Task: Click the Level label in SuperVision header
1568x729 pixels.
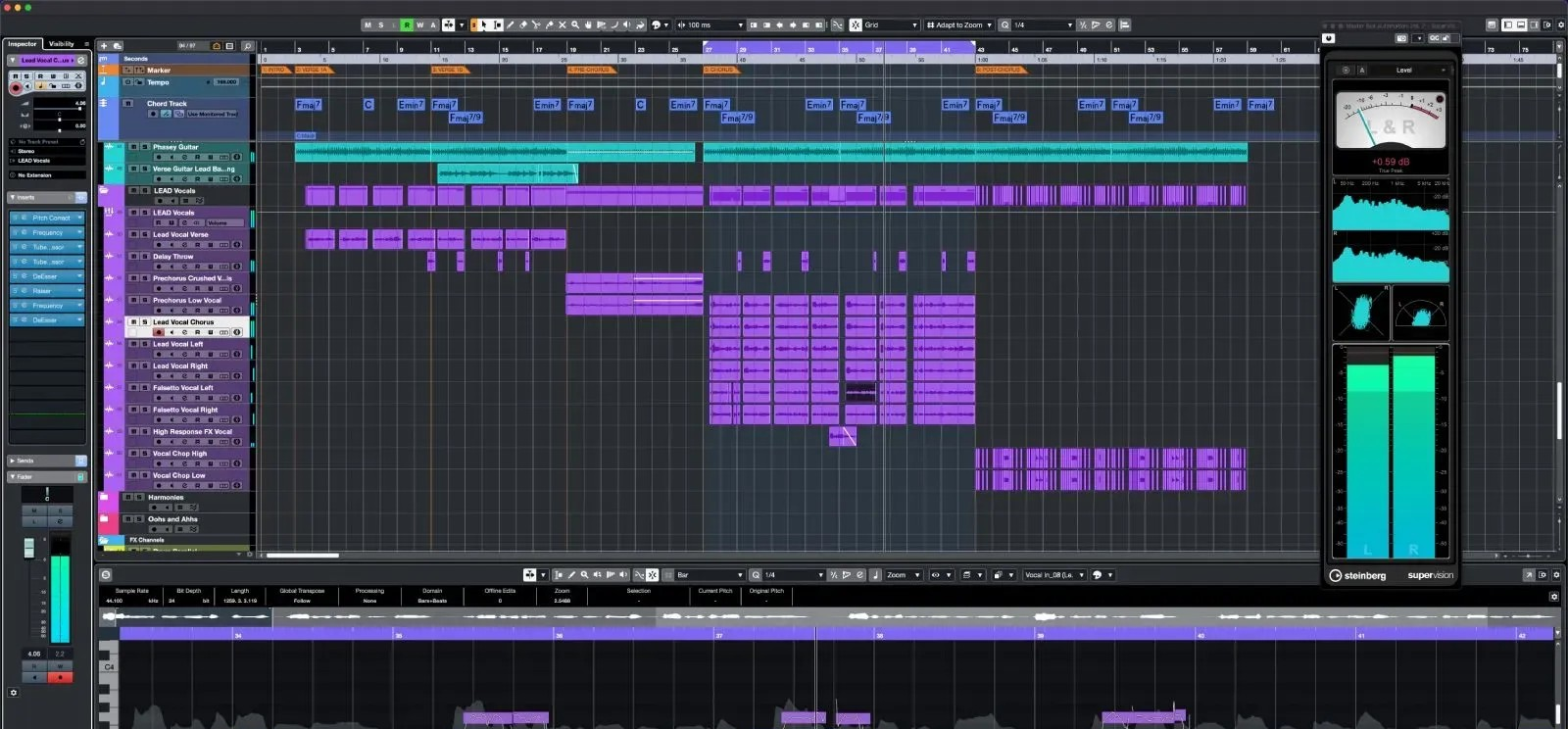Action: [x=1403, y=71]
